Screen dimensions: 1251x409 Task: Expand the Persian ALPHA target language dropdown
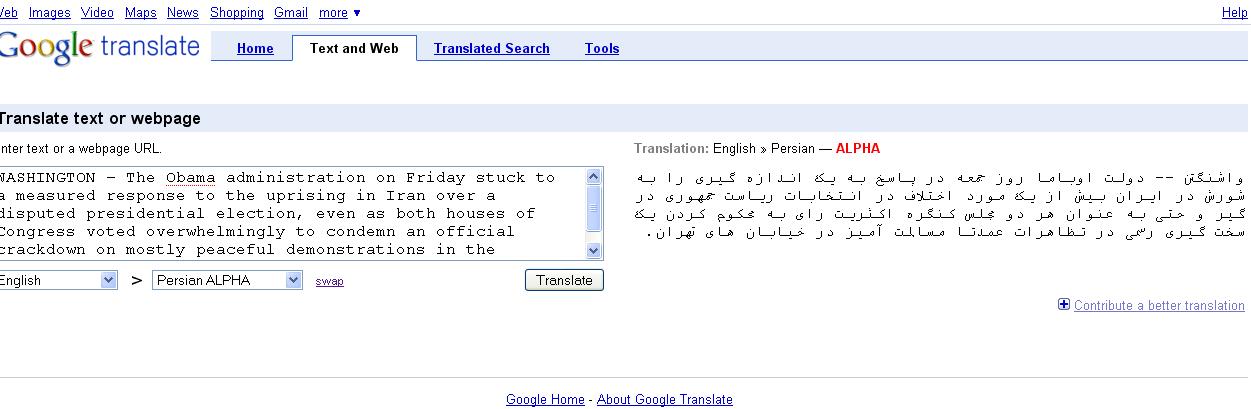[x=227, y=281]
